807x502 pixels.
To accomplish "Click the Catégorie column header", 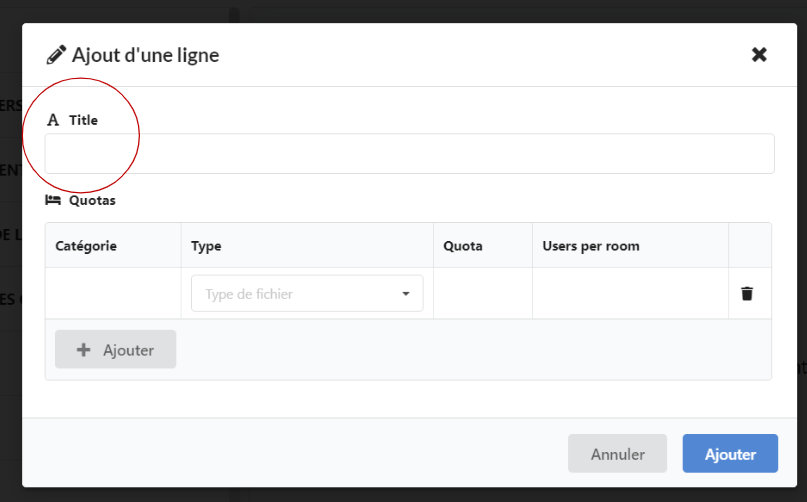I will pyautogui.click(x=86, y=246).
